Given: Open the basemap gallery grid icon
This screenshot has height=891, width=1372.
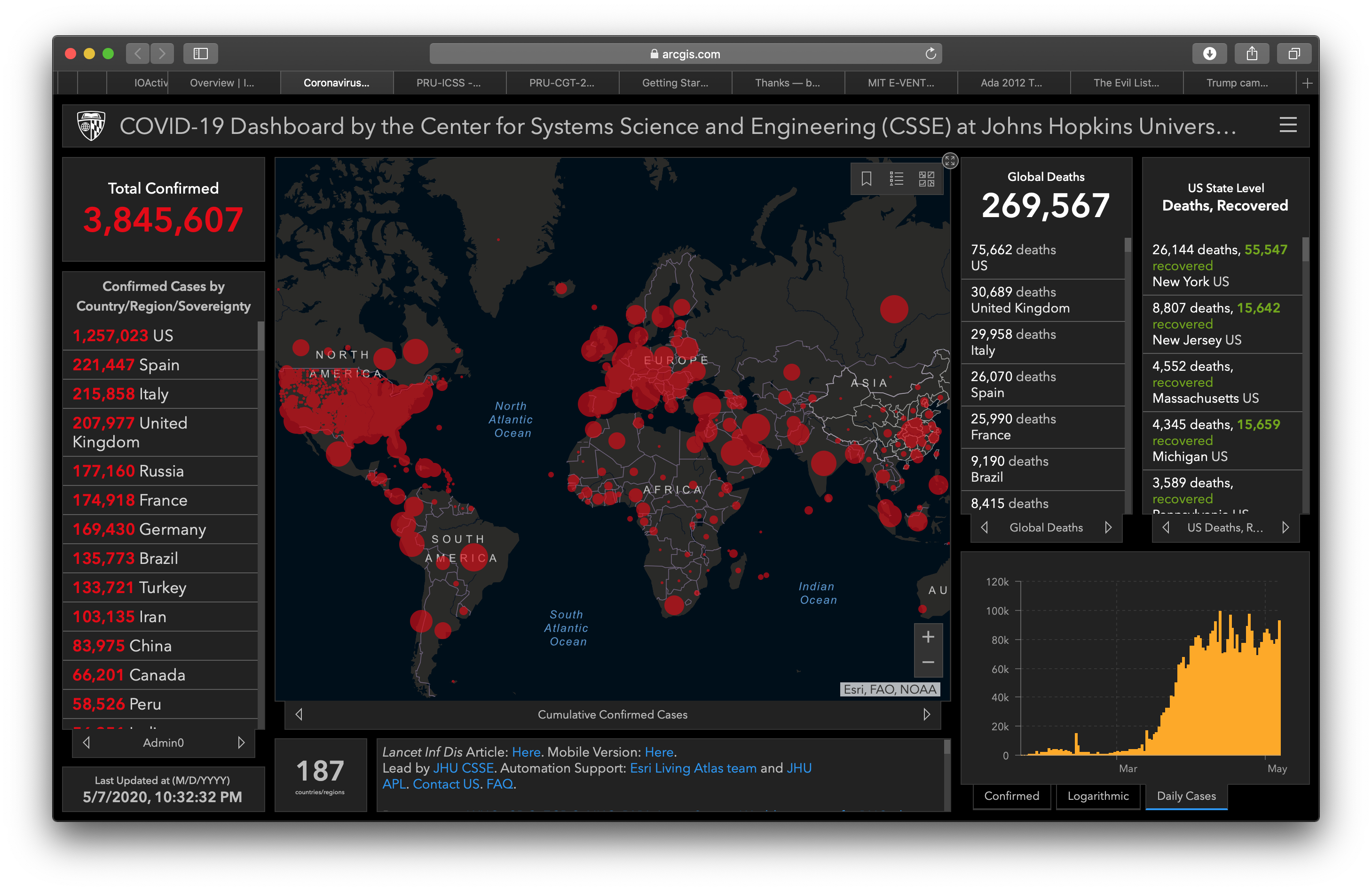Looking at the screenshot, I should click(926, 179).
